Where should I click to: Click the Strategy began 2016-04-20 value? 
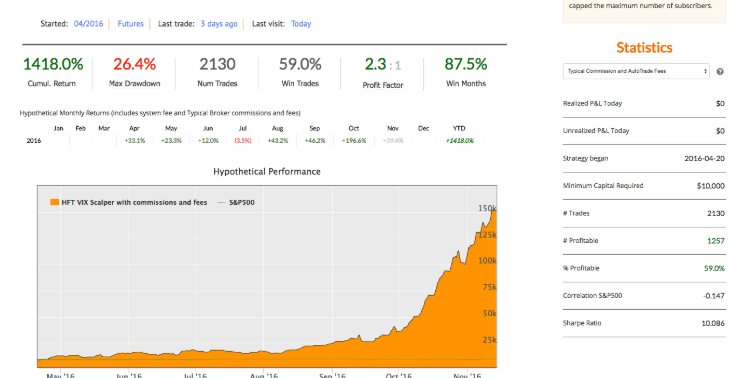(704, 158)
